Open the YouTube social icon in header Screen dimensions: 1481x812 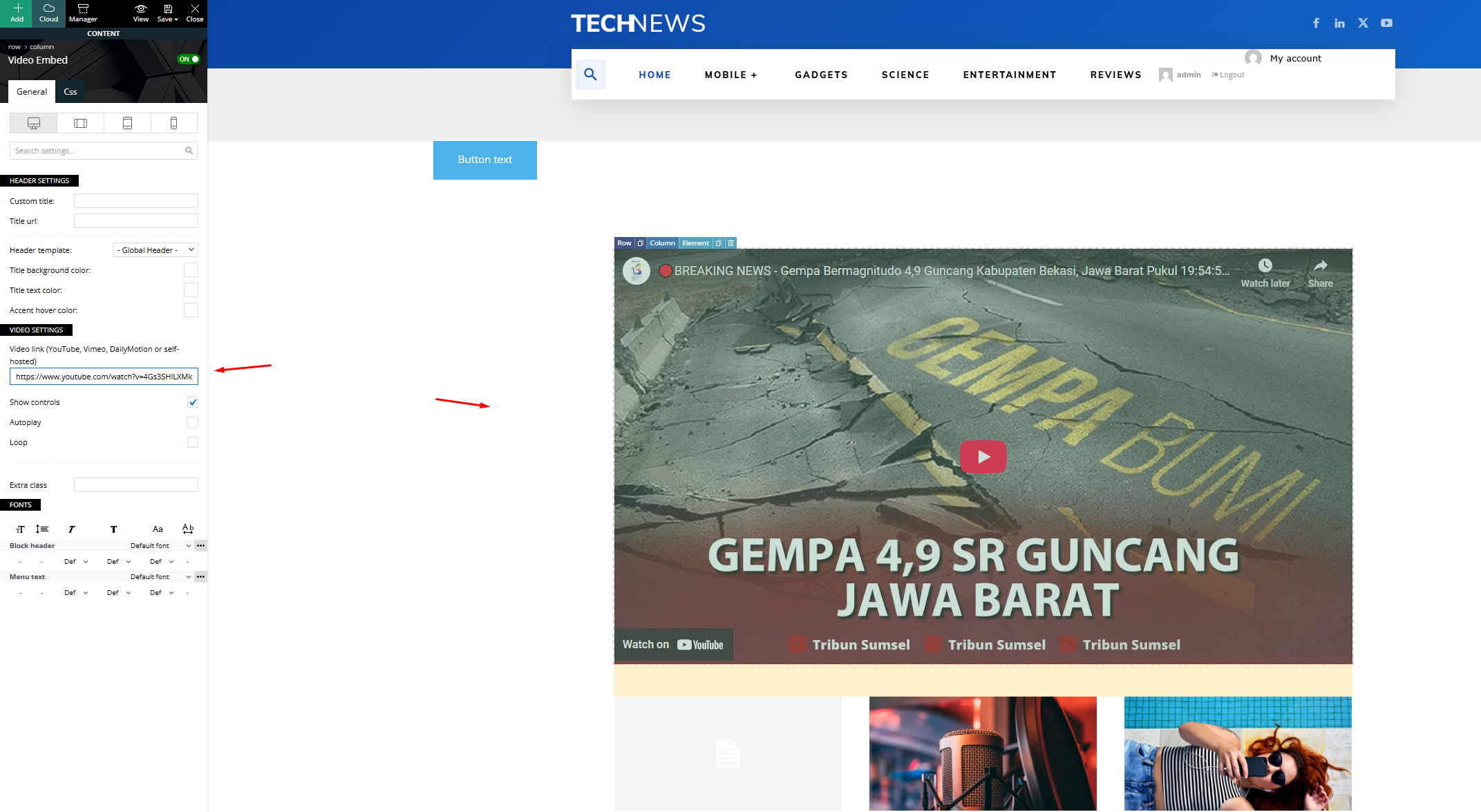[1386, 23]
